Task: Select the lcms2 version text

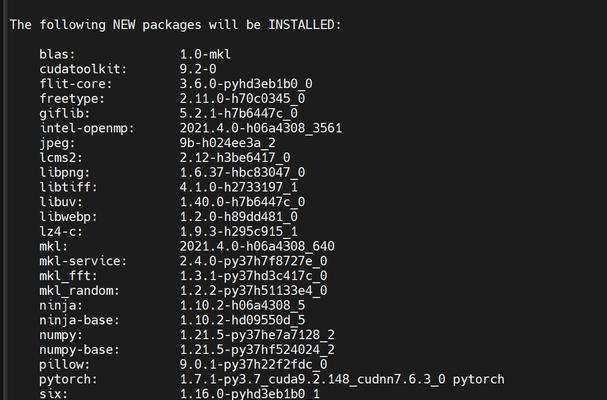Action: point(235,158)
